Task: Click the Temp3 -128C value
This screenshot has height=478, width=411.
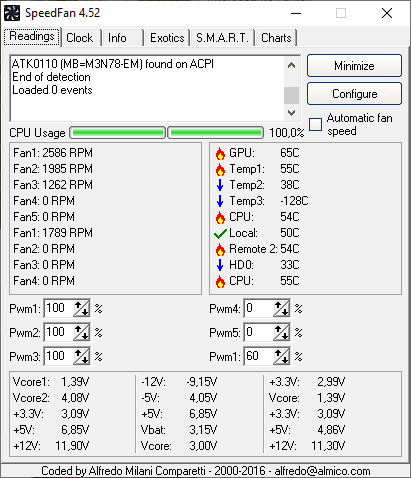Action: coord(294,201)
